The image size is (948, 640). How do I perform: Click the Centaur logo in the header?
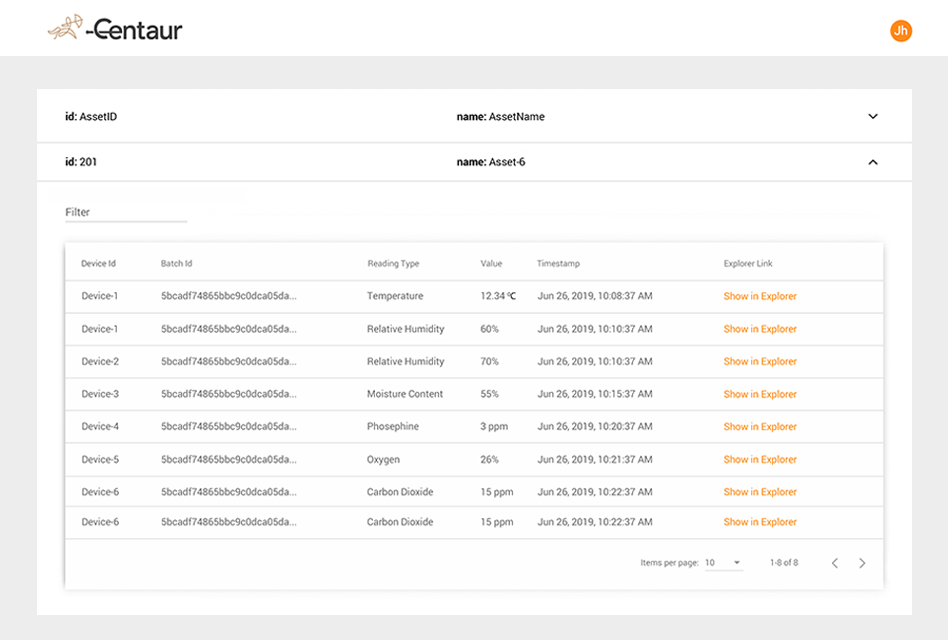click(x=115, y=29)
